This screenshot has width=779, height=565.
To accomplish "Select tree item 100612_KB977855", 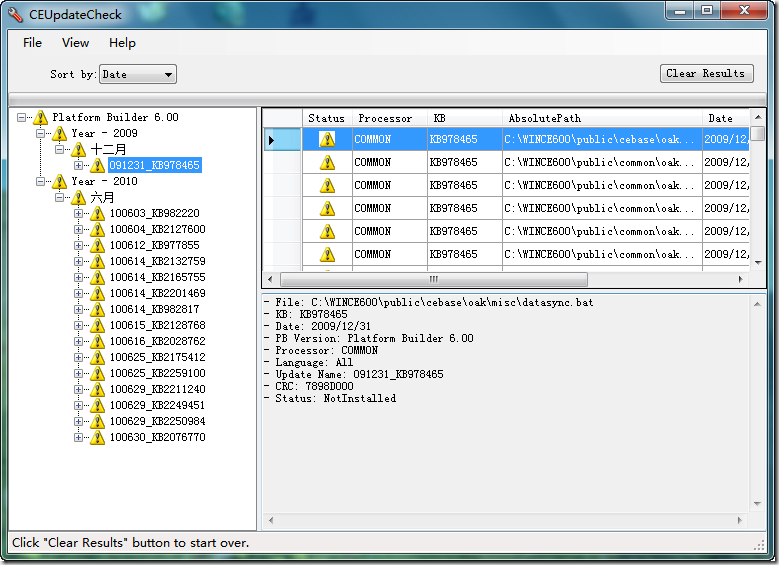I will click(155, 245).
